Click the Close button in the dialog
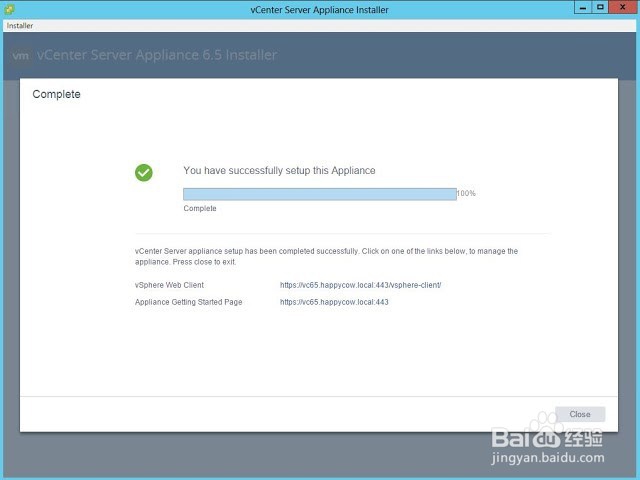This screenshot has width=640, height=480. coord(580,414)
